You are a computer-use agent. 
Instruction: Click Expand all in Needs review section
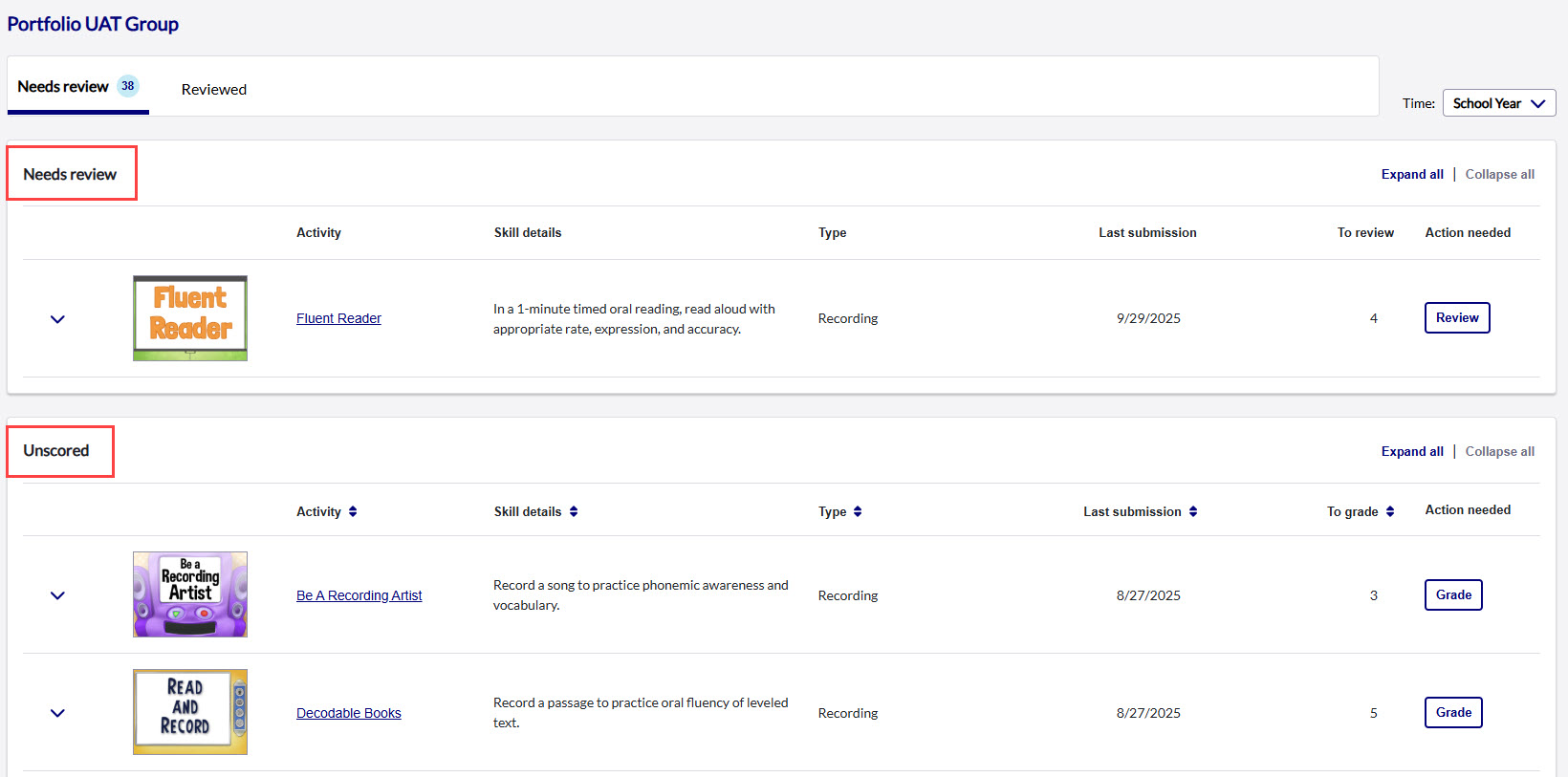pyautogui.click(x=1412, y=174)
